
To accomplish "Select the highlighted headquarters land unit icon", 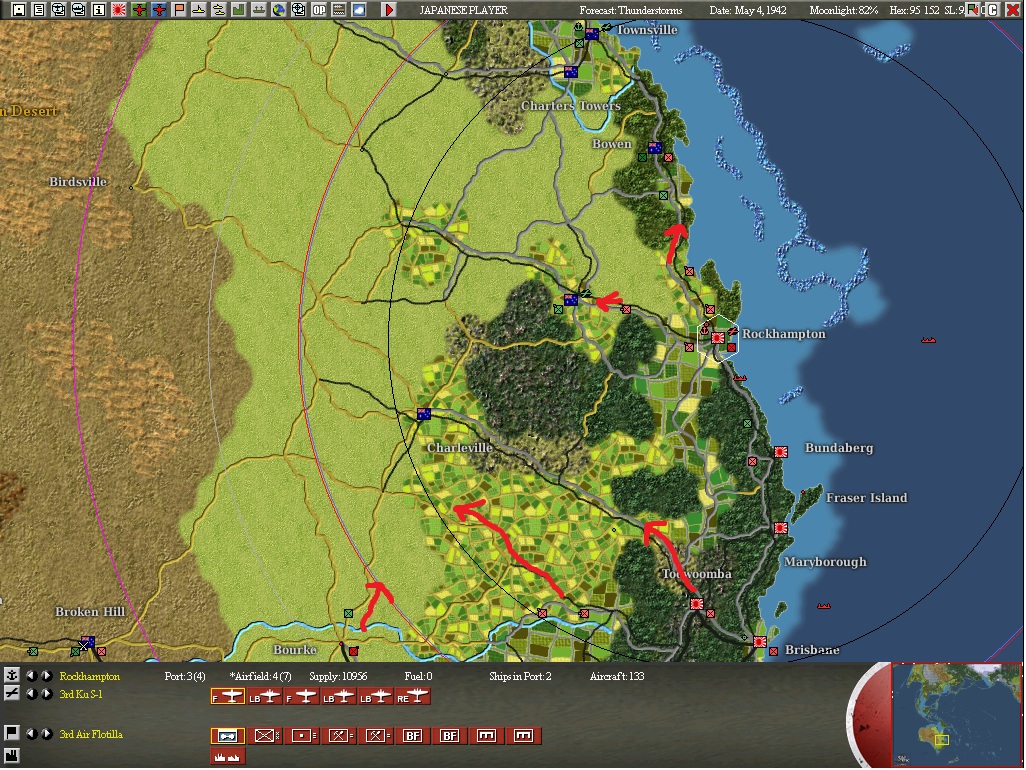I will [228, 736].
